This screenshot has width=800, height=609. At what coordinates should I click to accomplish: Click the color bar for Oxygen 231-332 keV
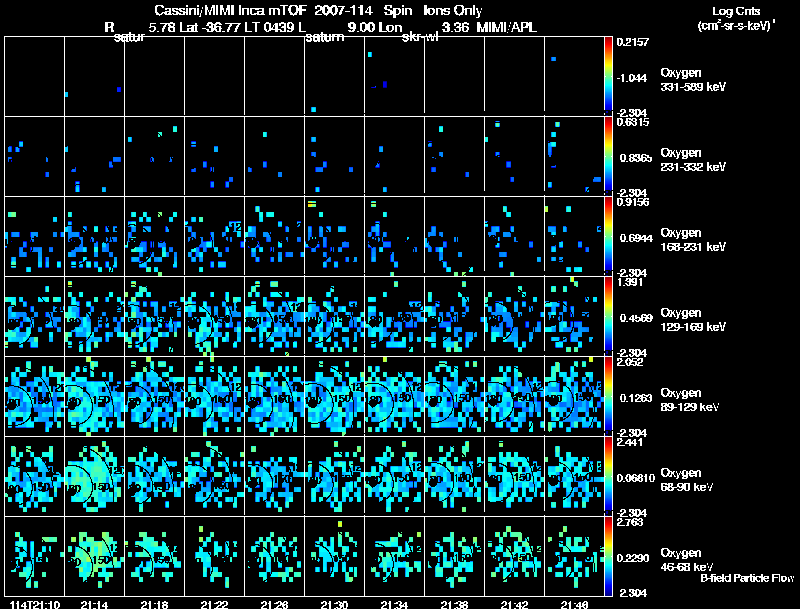click(609, 156)
